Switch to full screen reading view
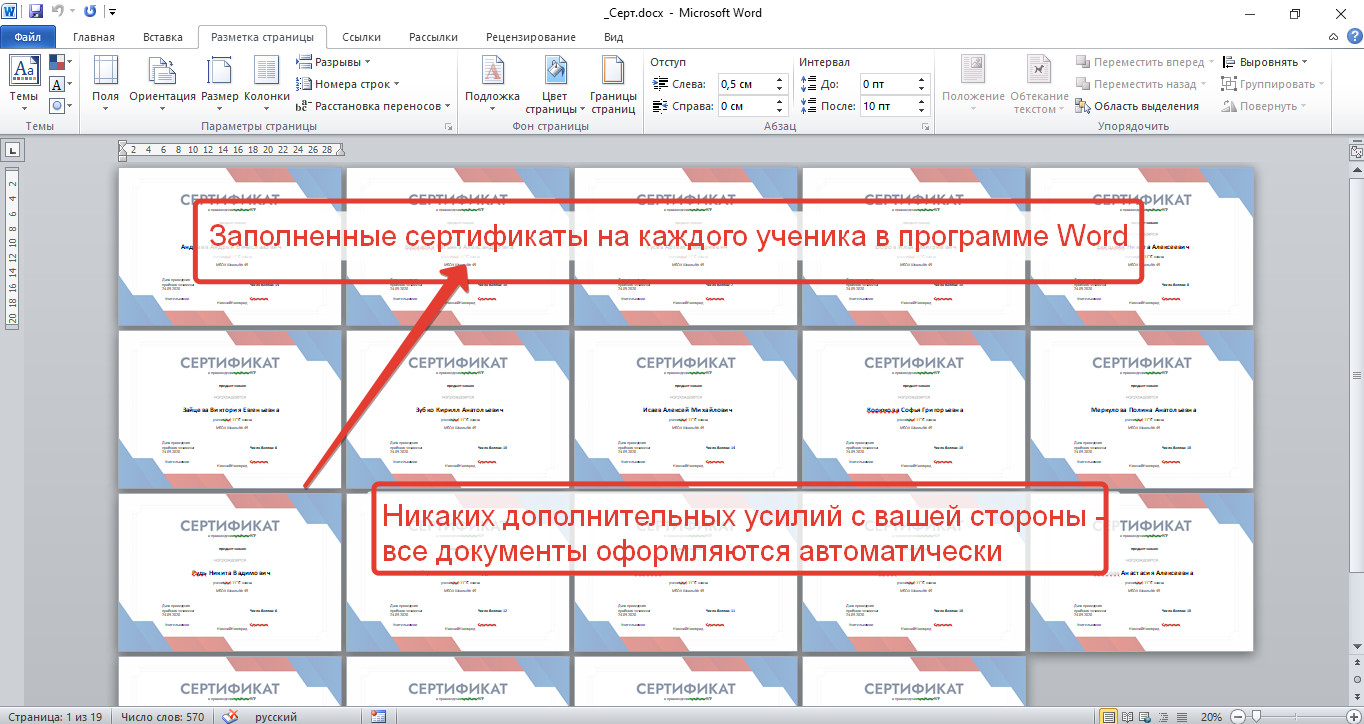1364x724 pixels. click(x=1128, y=716)
